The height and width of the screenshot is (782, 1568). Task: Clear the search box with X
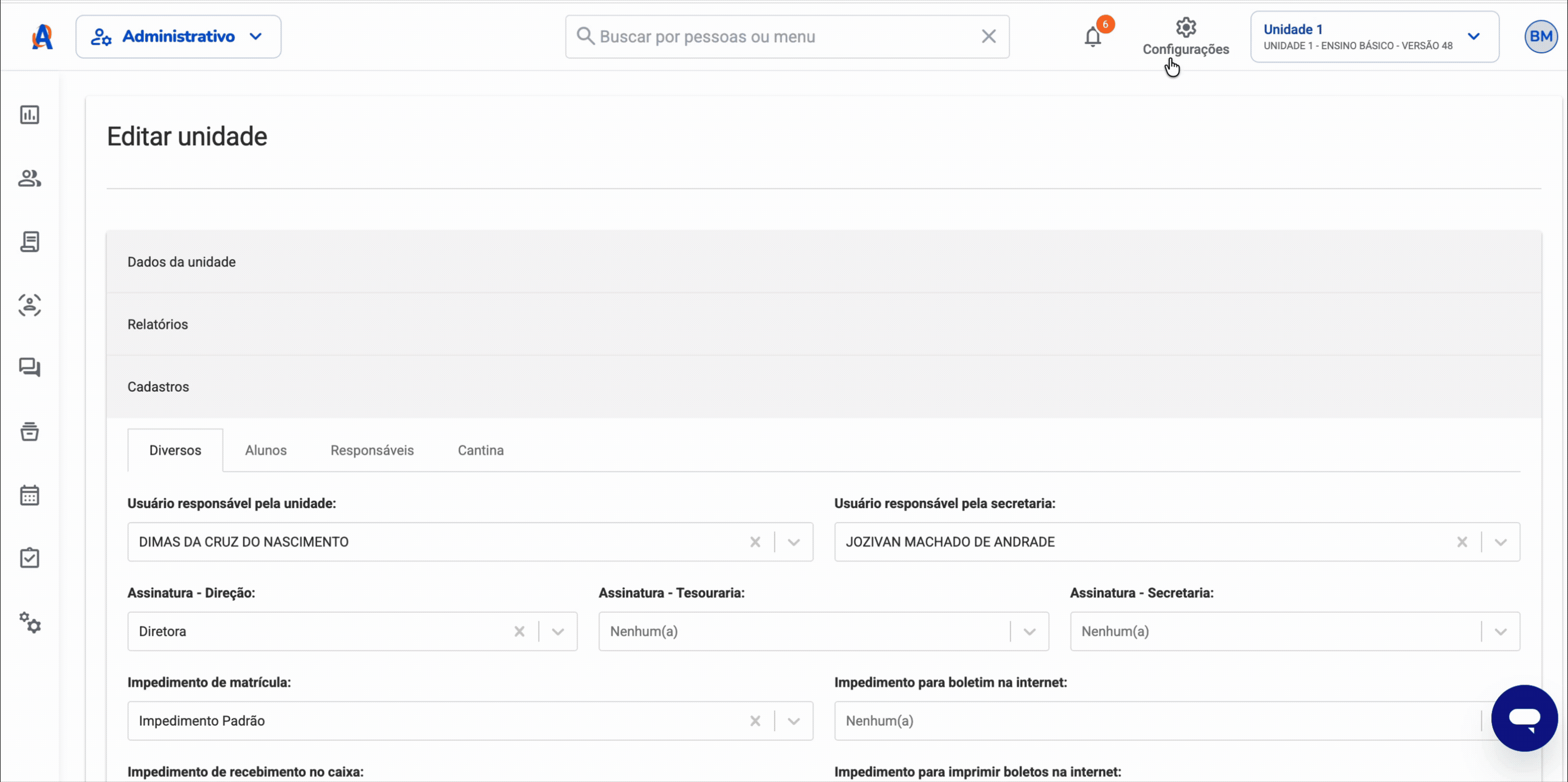(989, 36)
